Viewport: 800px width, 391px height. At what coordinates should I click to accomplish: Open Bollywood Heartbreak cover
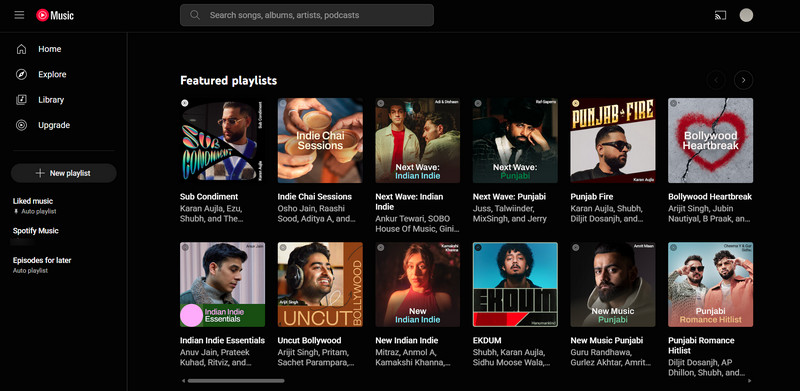click(711, 140)
